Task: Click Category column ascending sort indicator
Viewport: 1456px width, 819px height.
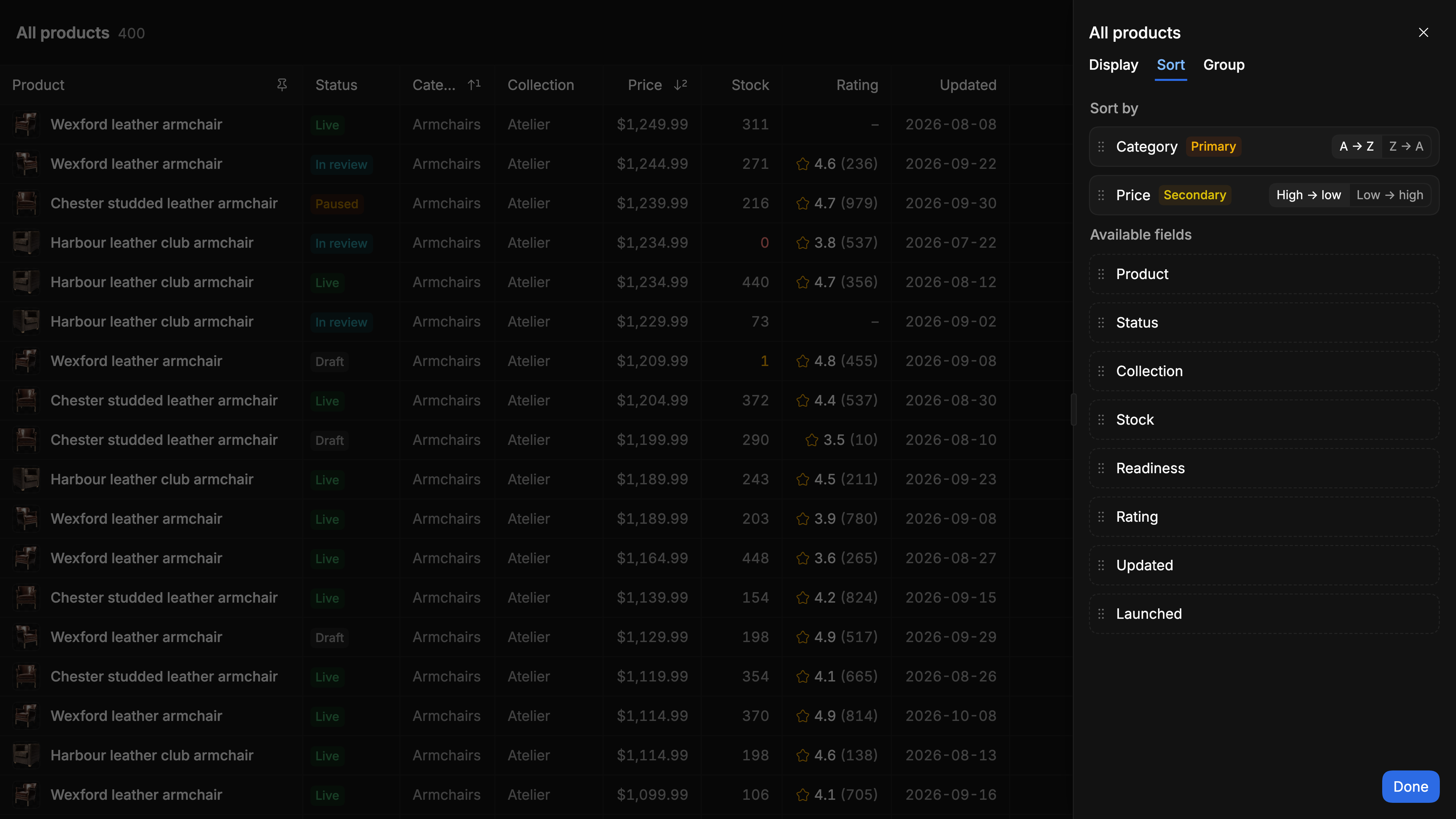Action: (x=474, y=85)
